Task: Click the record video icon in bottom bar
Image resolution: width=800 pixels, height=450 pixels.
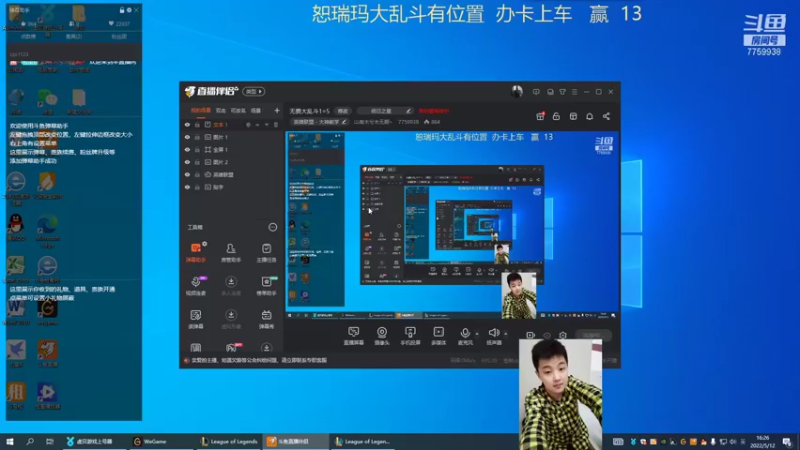Action: tap(531, 335)
